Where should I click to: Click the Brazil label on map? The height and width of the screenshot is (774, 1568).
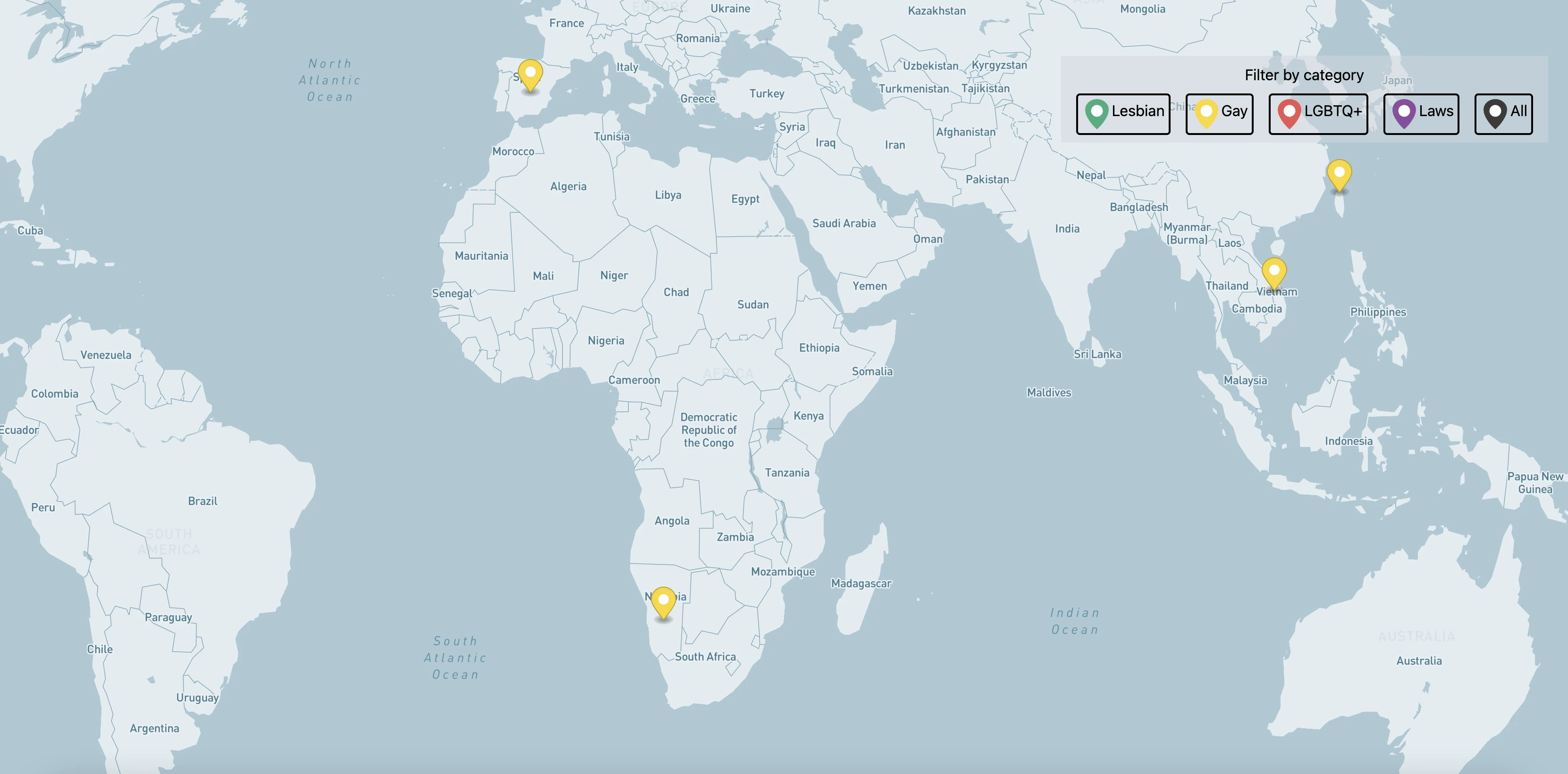[202, 501]
